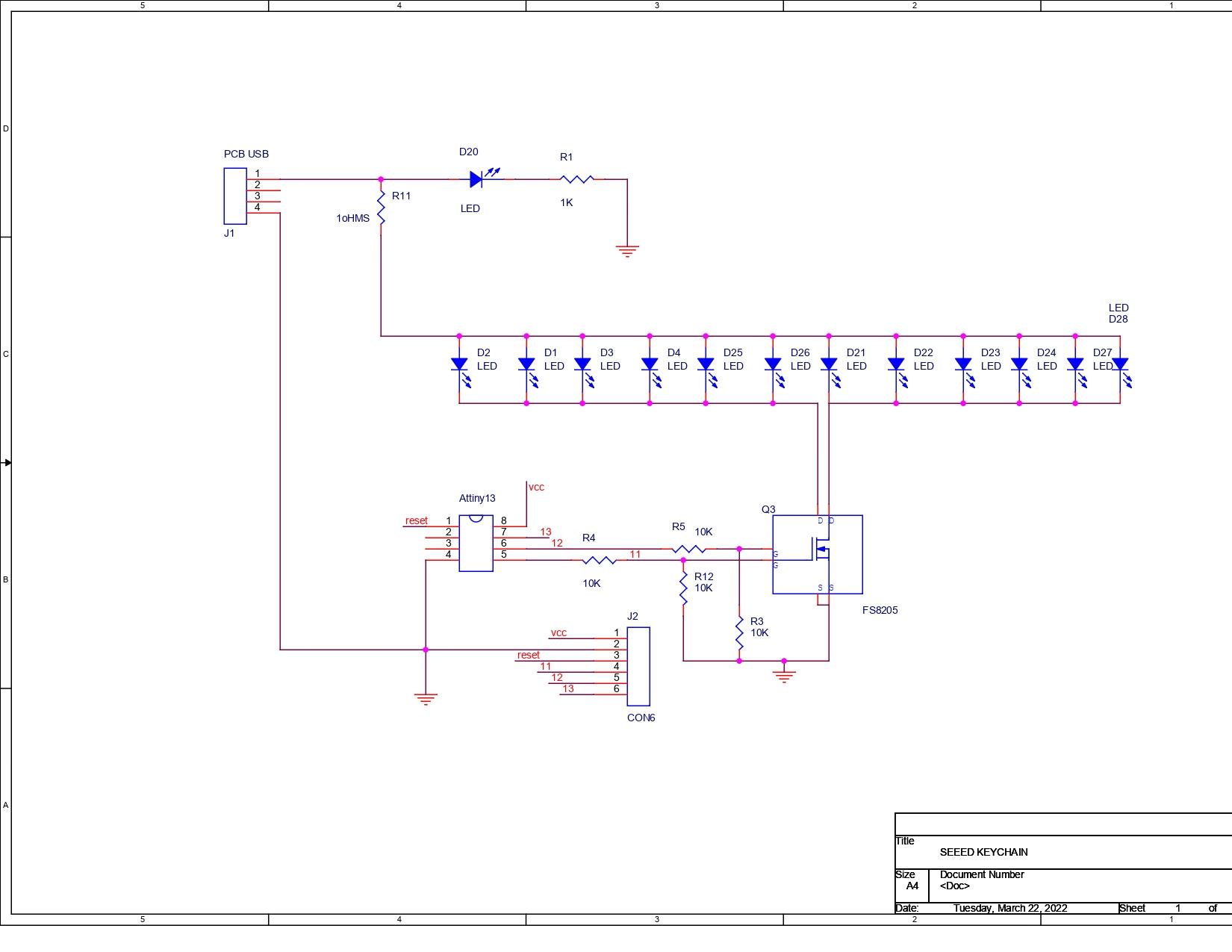Image resolution: width=1232 pixels, height=952 pixels.
Task: Click junction dot above R11 on USB line
Action: pyautogui.click(x=381, y=179)
